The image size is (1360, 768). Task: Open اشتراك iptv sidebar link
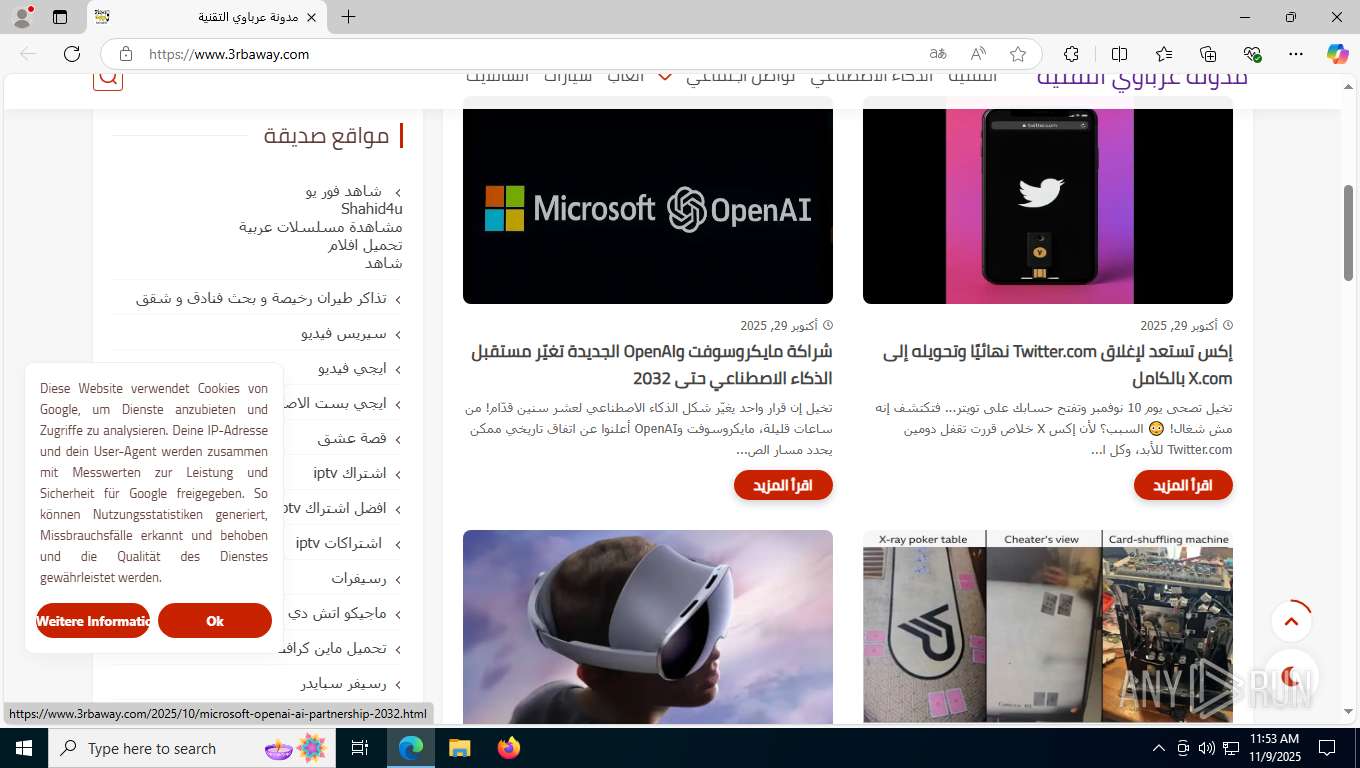click(350, 473)
